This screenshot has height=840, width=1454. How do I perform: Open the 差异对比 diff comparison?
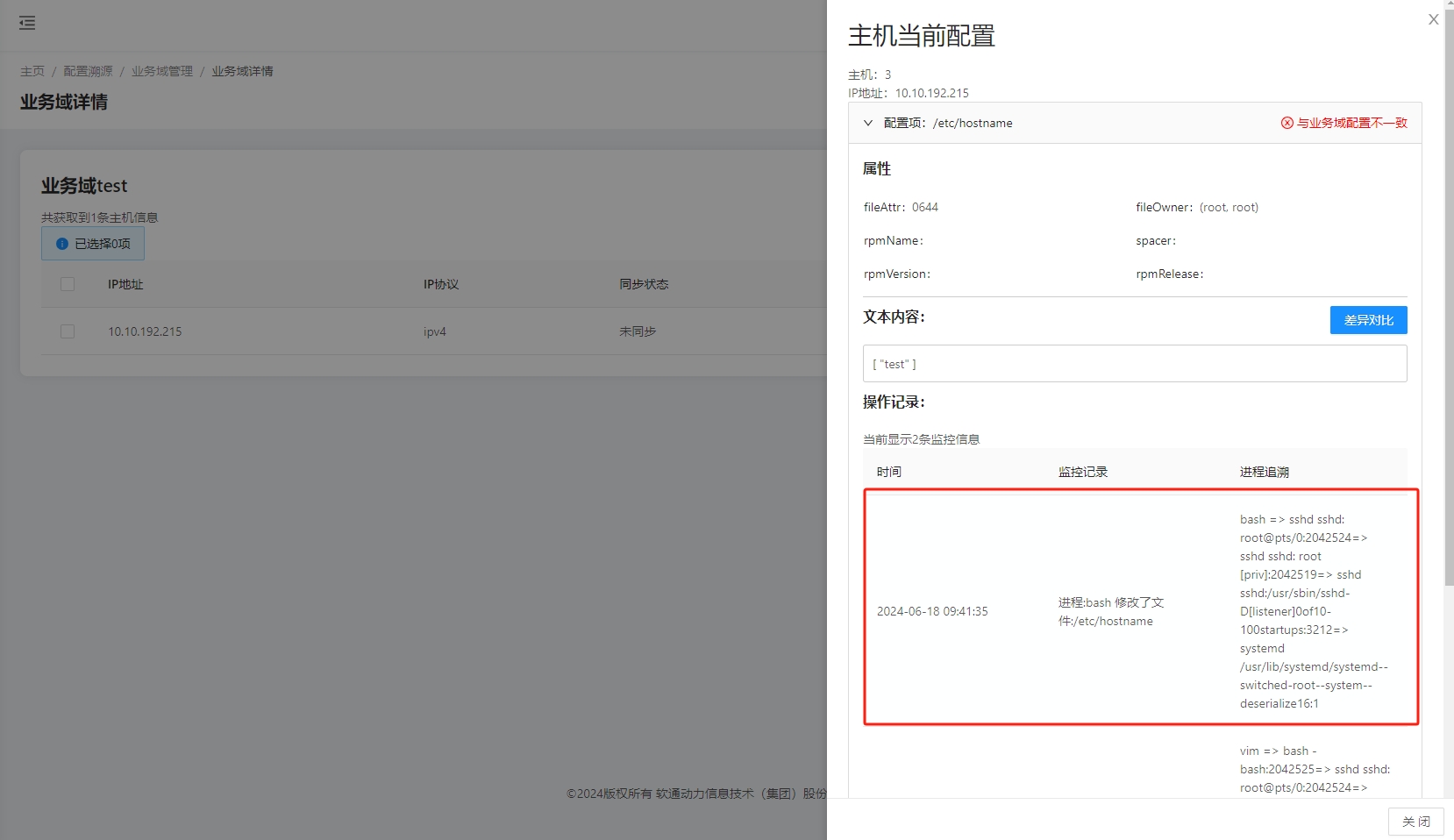[1367, 320]
